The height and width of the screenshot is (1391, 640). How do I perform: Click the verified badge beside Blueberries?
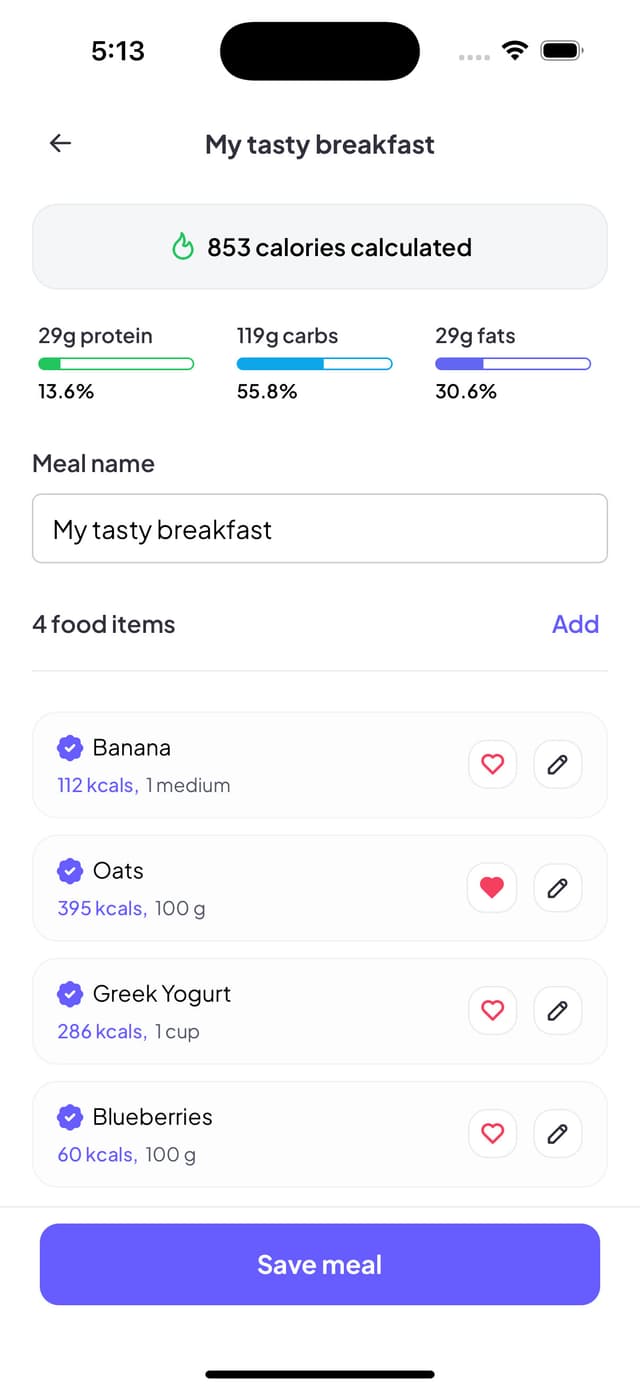[69, 1117]
